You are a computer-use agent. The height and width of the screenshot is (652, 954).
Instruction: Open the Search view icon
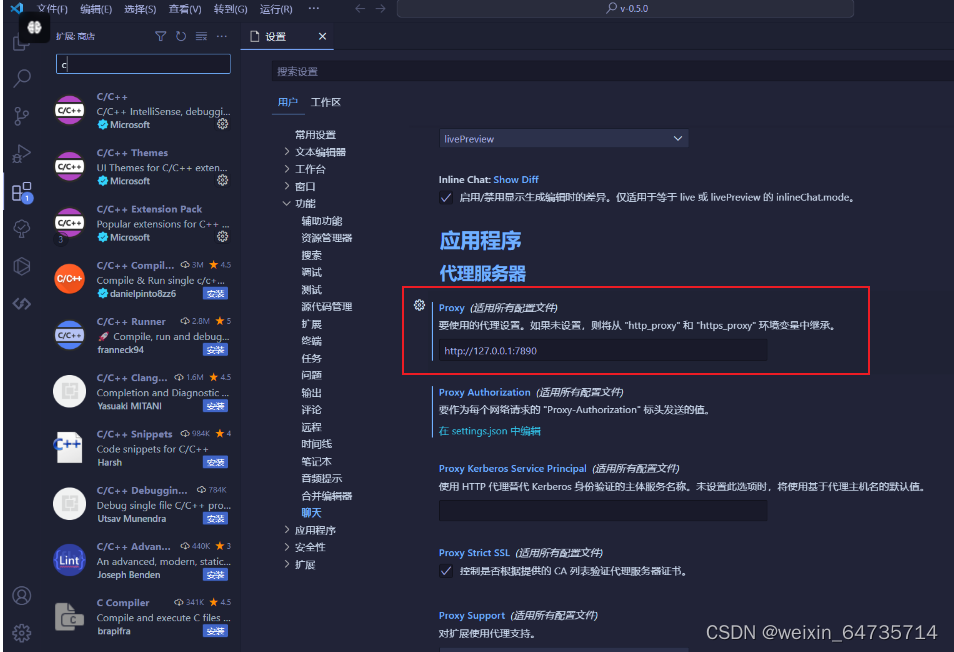(22, 77)
